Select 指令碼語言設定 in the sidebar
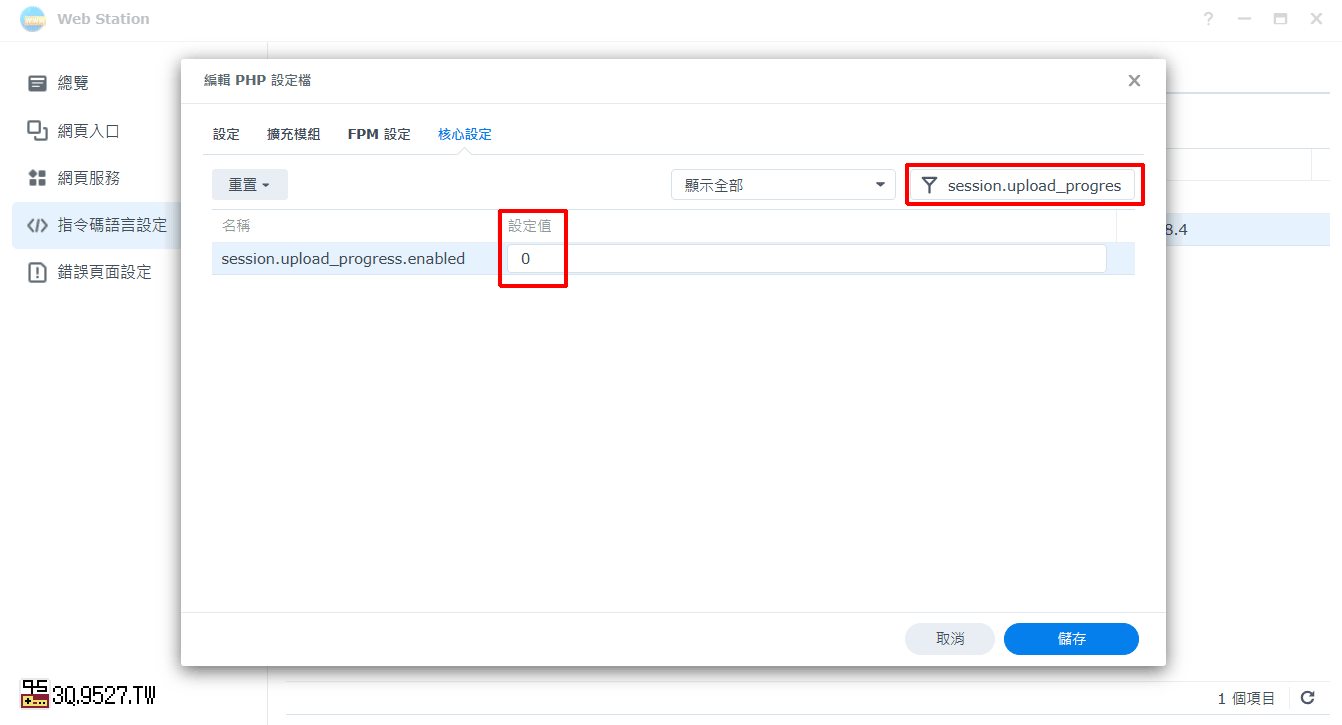The image size is (1342, 725). click(x=96, y=225)
